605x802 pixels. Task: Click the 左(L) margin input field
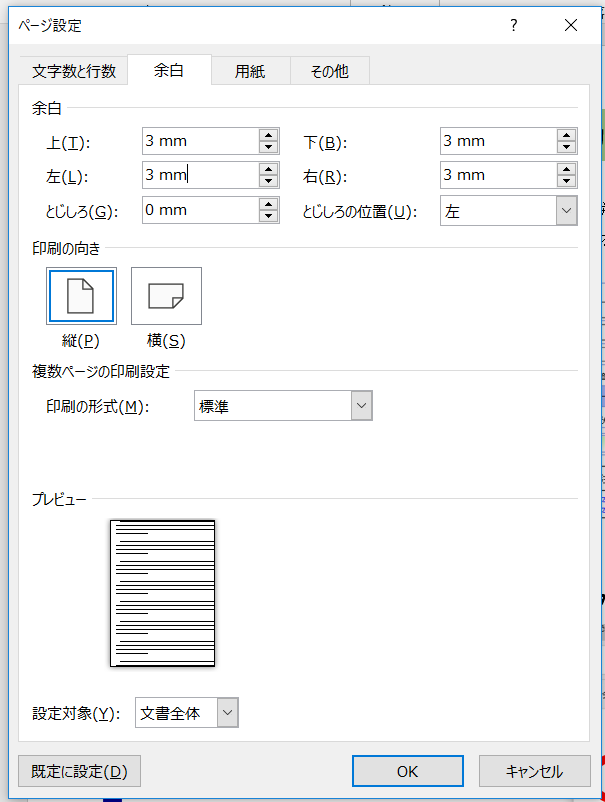[x=201, y=175]
